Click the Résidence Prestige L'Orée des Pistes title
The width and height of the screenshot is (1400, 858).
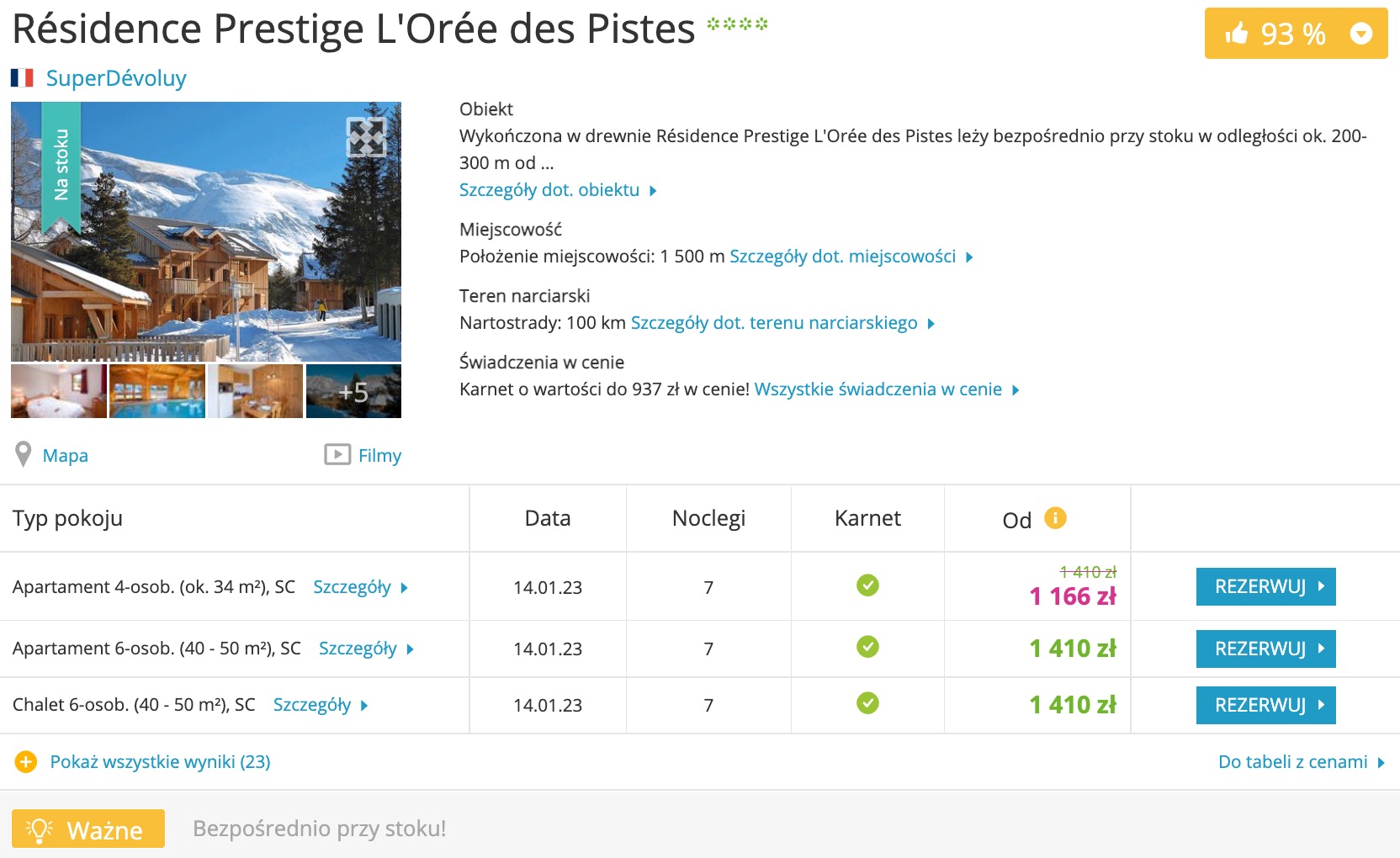point(353,29)
